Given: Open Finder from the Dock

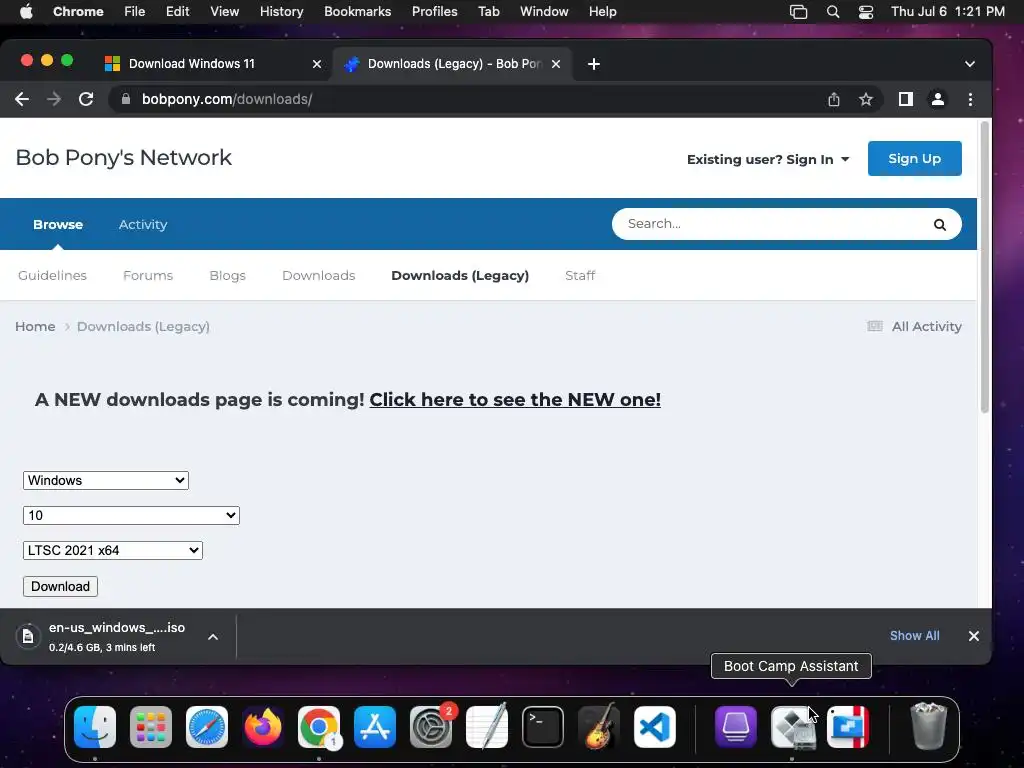Looking at the screenshot, I should tap(95, 727).
